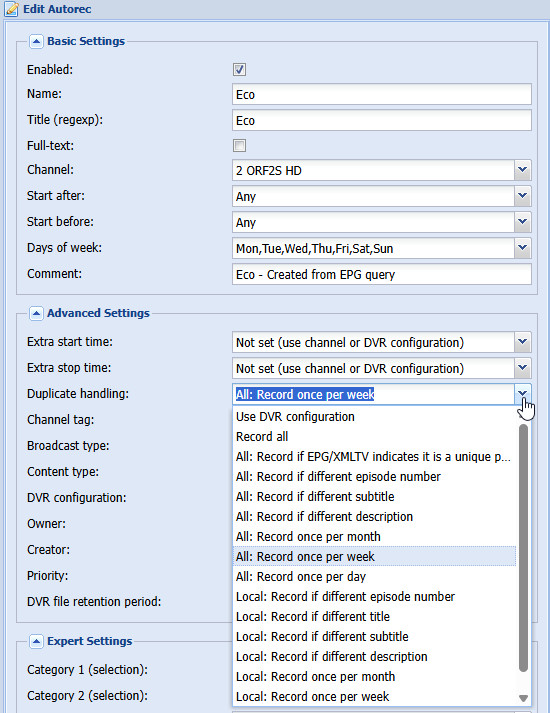Click the dropdown list scrollbar down arrow
Viewport: 550px width, 713px height.
click(524, 698)
